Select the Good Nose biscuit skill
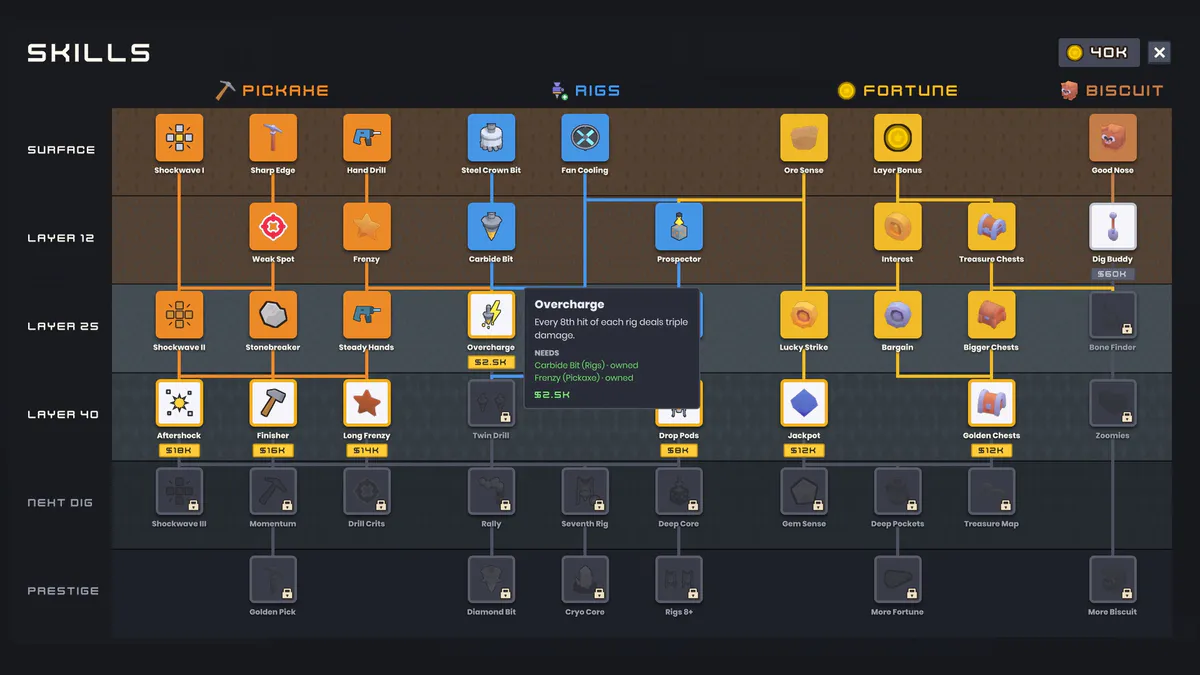 tap(1112, 138)
